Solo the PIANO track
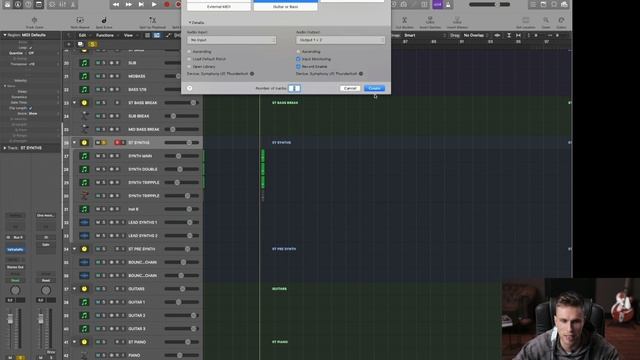 click(x=104, y=355)
